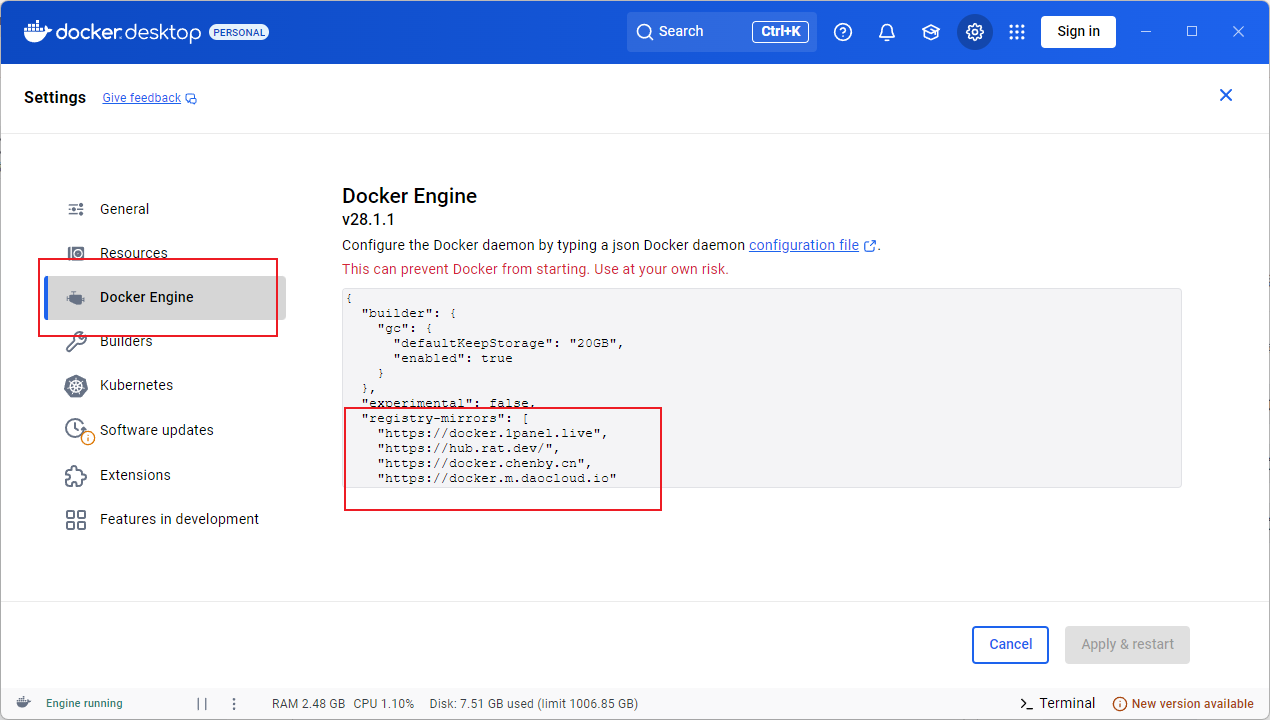The image size is (1270, 720).
Task: Click the Search field in header
Action: (x=722, y=32)
